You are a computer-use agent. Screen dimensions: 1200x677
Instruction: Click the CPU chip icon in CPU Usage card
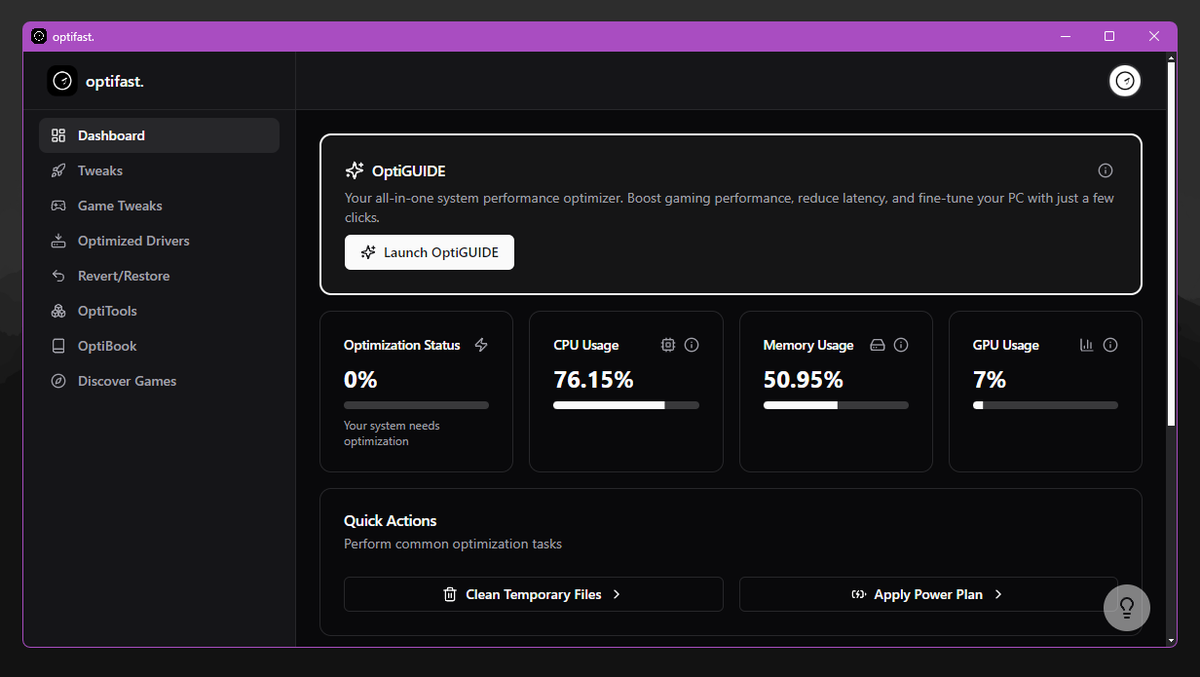668,345
